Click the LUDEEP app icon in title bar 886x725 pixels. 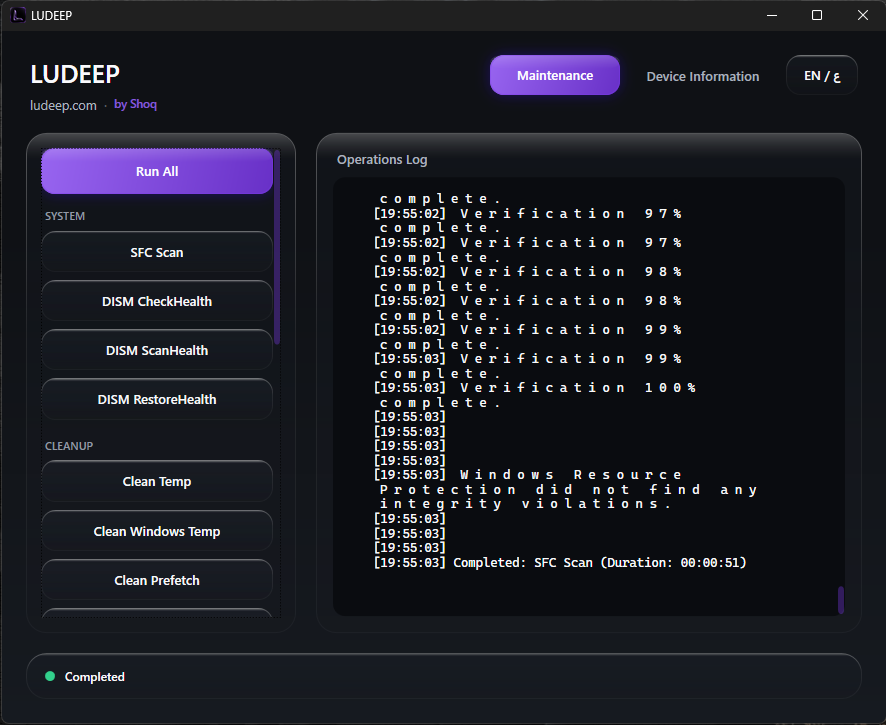pos(18,15)
